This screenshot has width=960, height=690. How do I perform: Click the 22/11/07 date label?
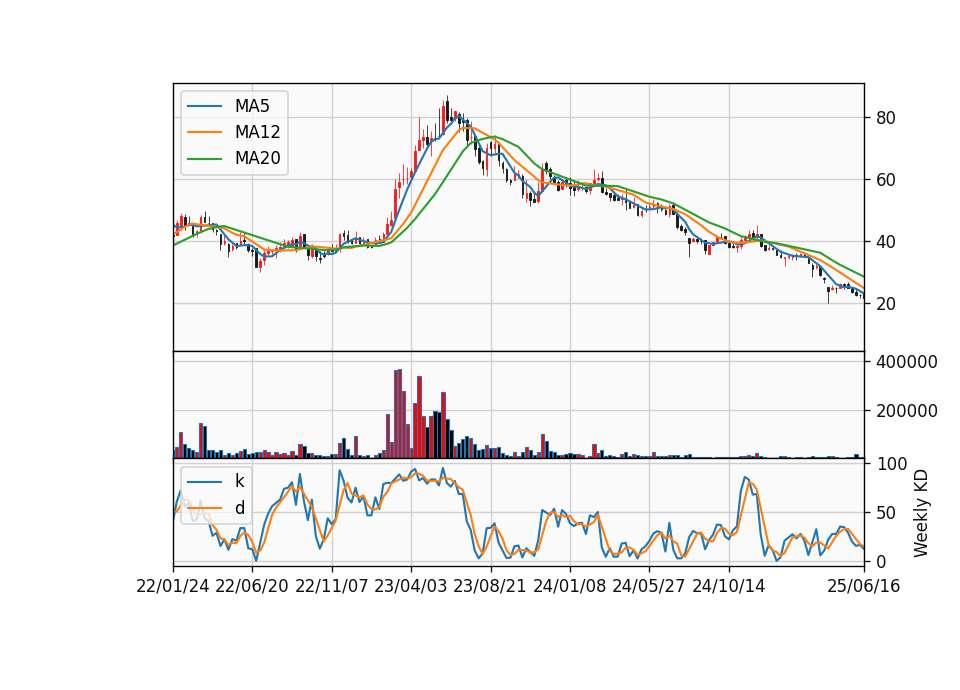pos(332,586)
